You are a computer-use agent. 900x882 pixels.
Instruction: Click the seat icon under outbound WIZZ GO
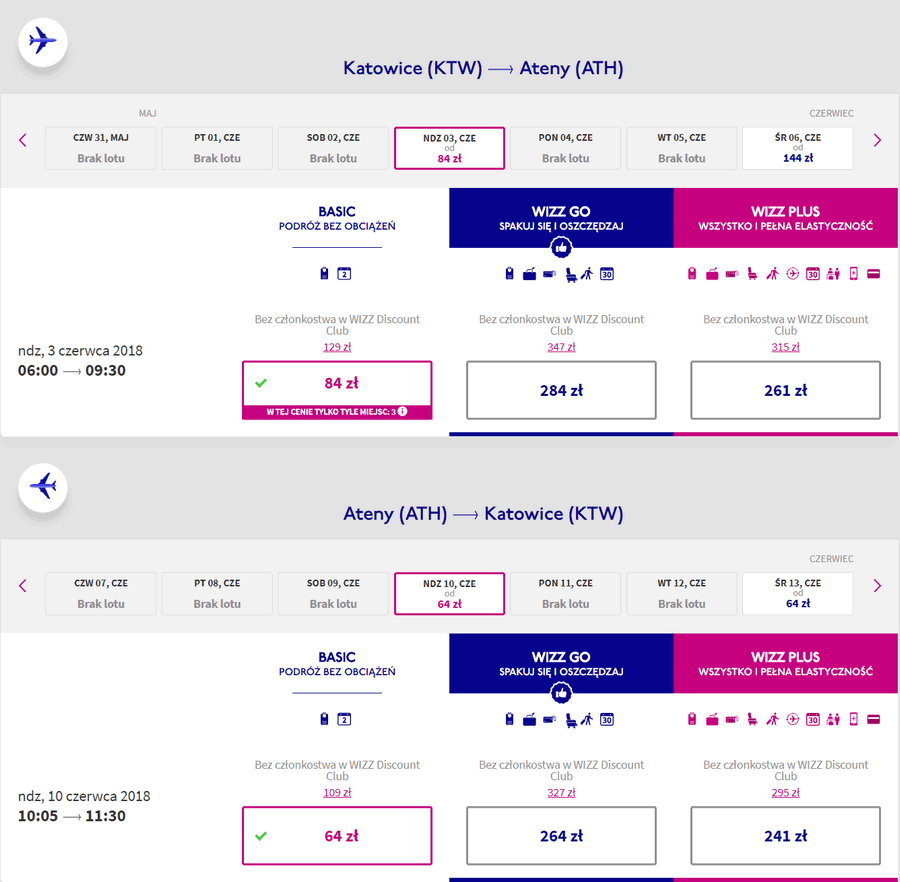point(571,274)
